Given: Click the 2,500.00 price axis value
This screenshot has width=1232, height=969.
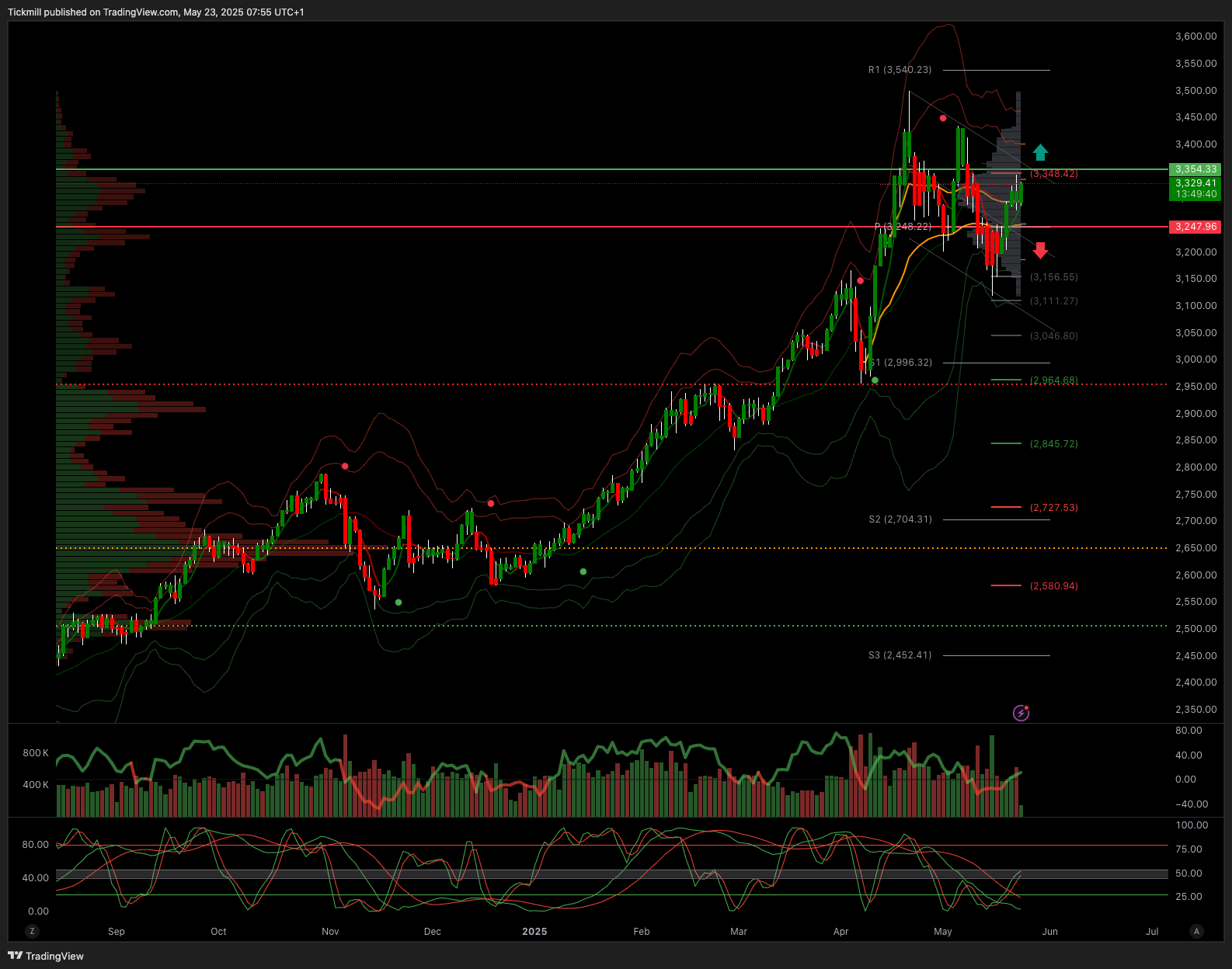Looking at the screenshot, I should click(x=1196, y=629).
